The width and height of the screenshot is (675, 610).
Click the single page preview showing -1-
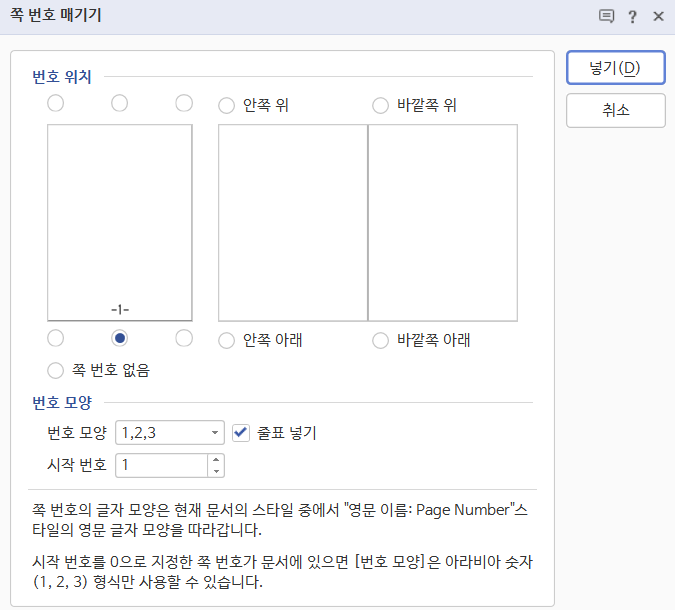[120, 223]
